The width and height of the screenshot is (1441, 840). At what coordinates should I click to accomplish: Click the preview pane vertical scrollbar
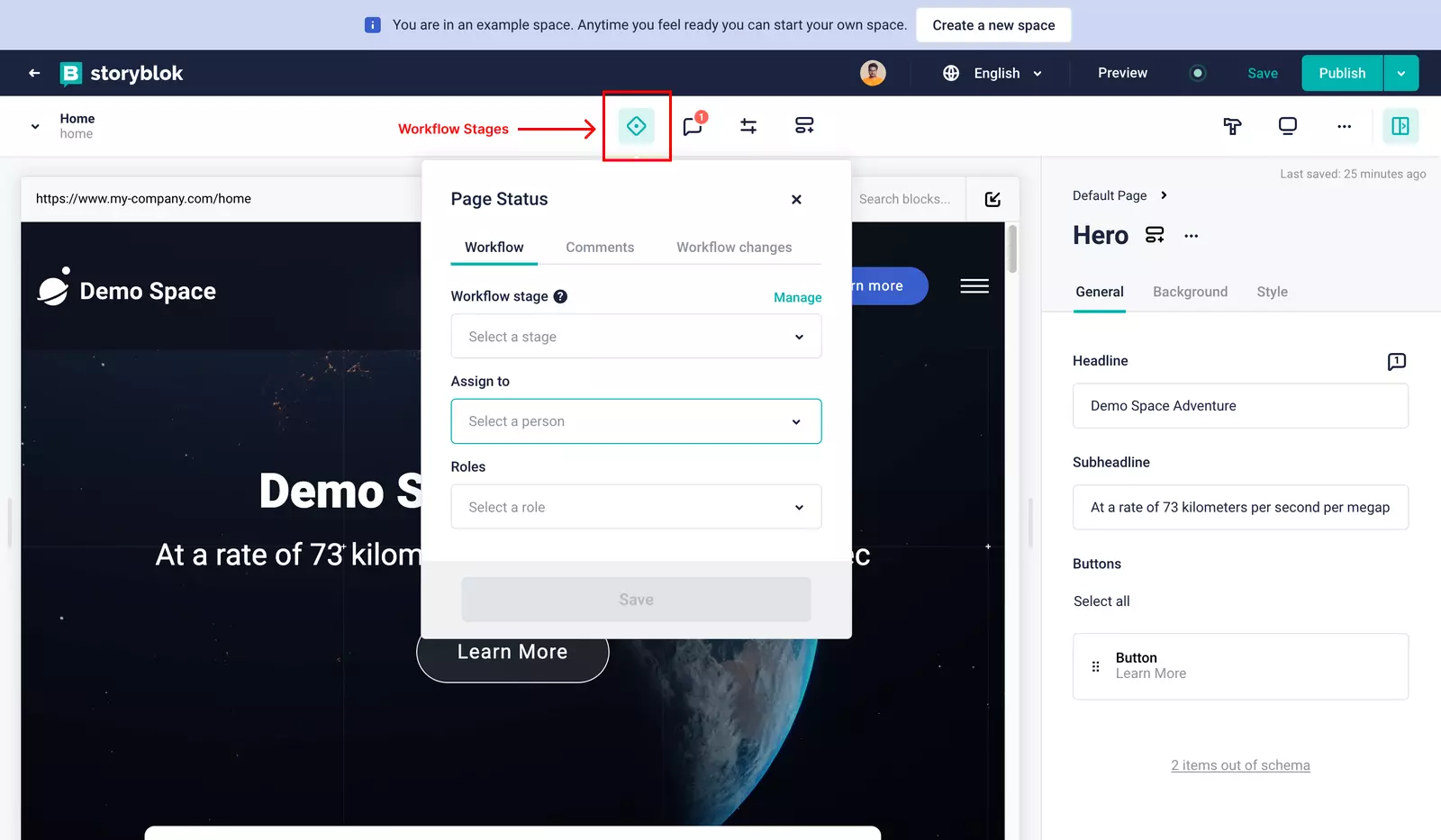(1012, 248)
